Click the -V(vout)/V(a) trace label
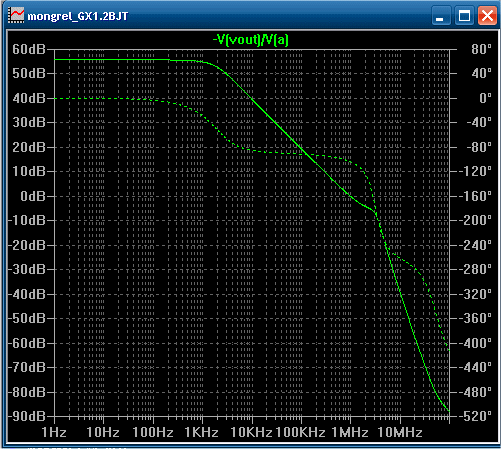Viewport: 501px width, 449px height. click(251, 40)
